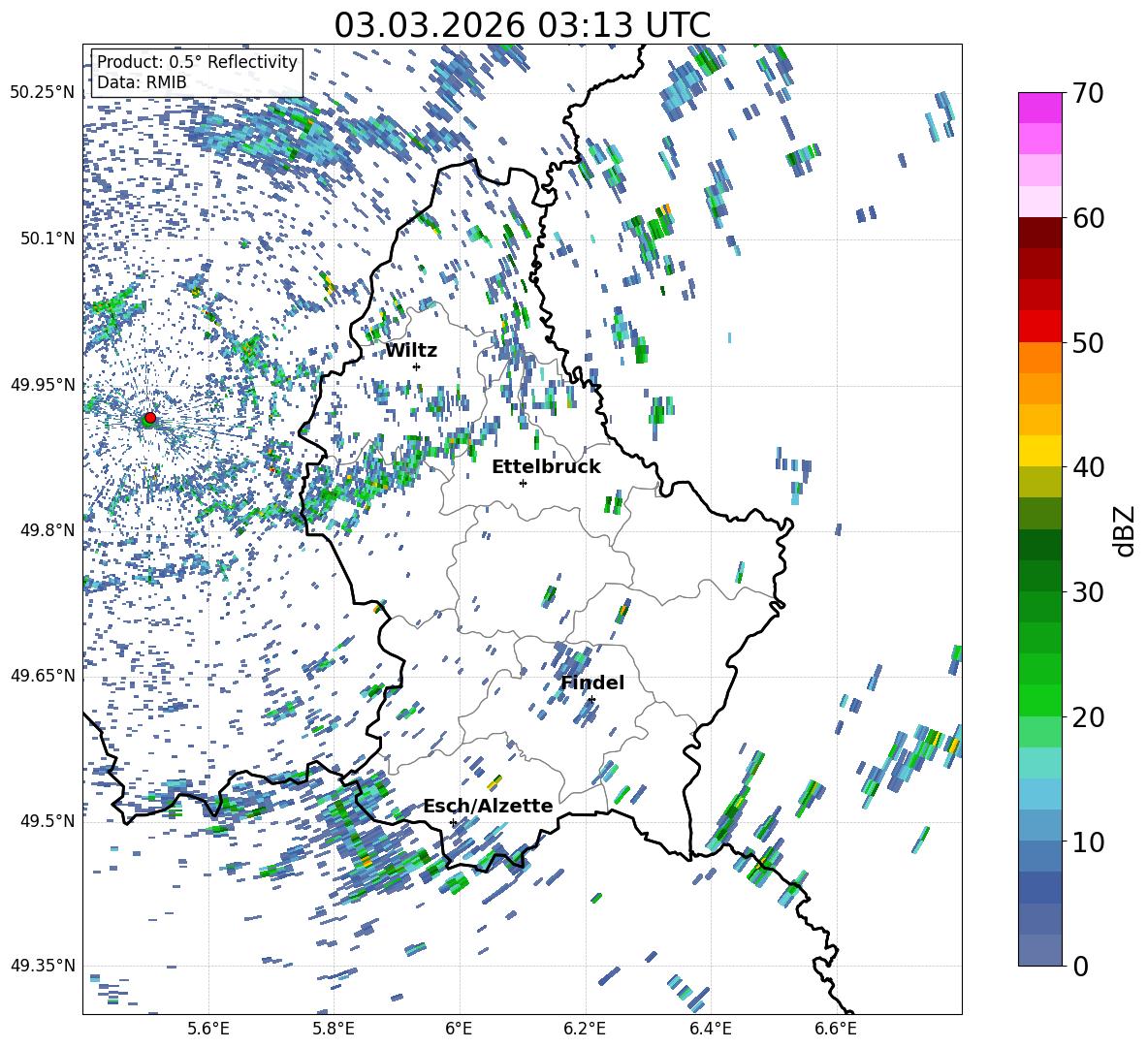Click the 20 tick on the colorbar
The image size is (1148, 1048).
[x=1088, y=716]
